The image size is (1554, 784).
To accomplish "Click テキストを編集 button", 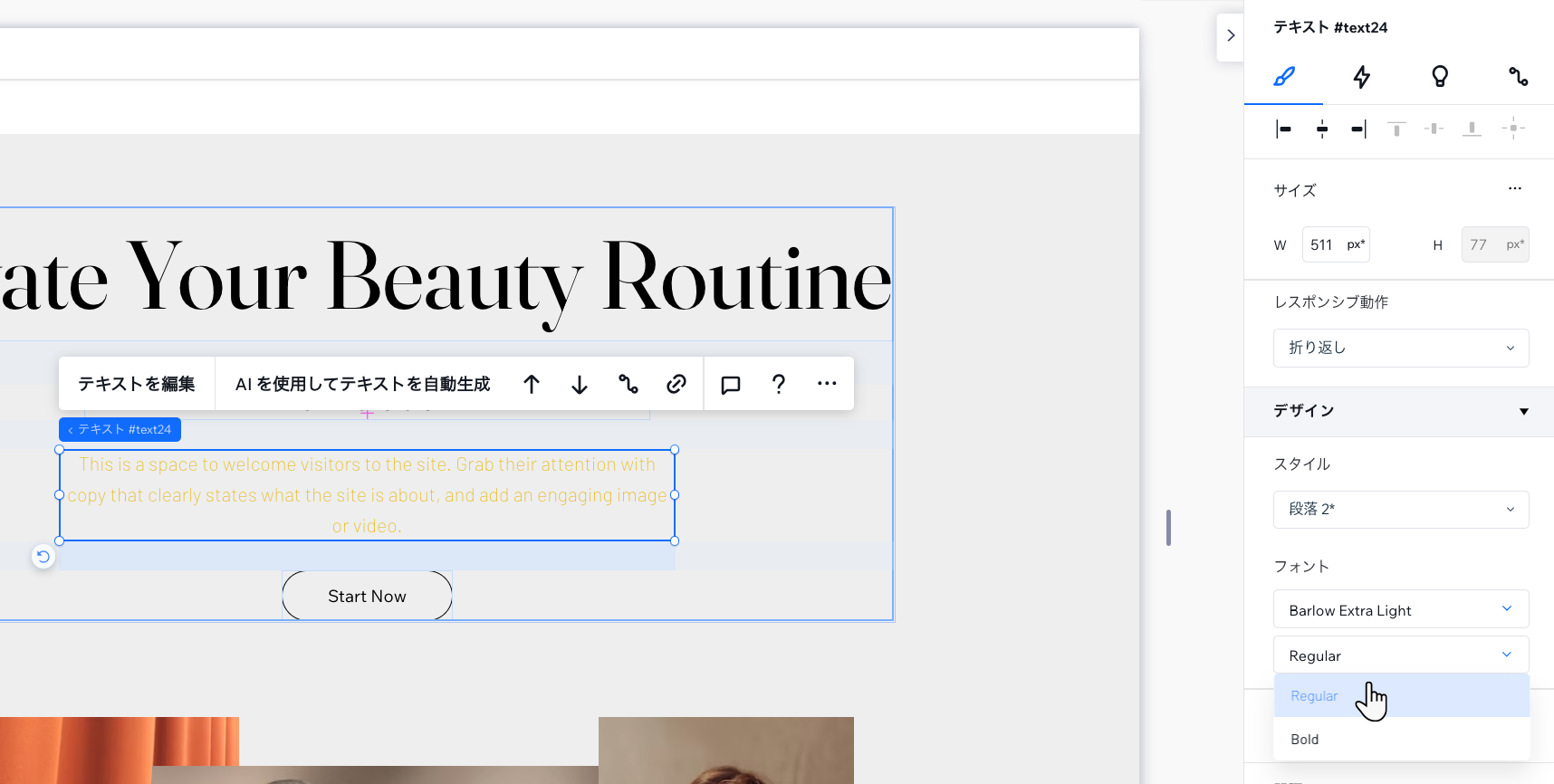I will point(137,384).
